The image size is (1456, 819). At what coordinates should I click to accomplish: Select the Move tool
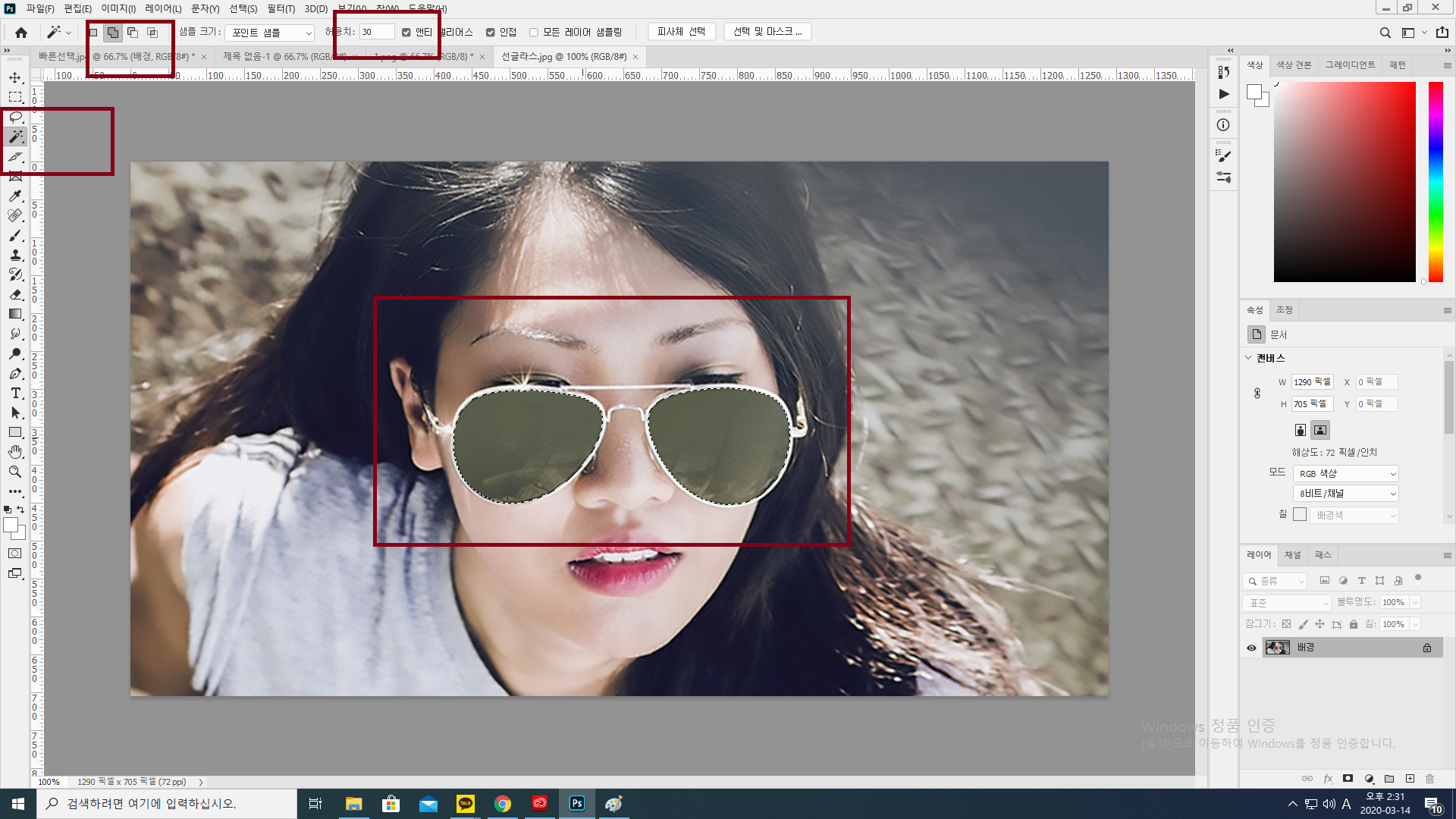click(x=15, y=78)
